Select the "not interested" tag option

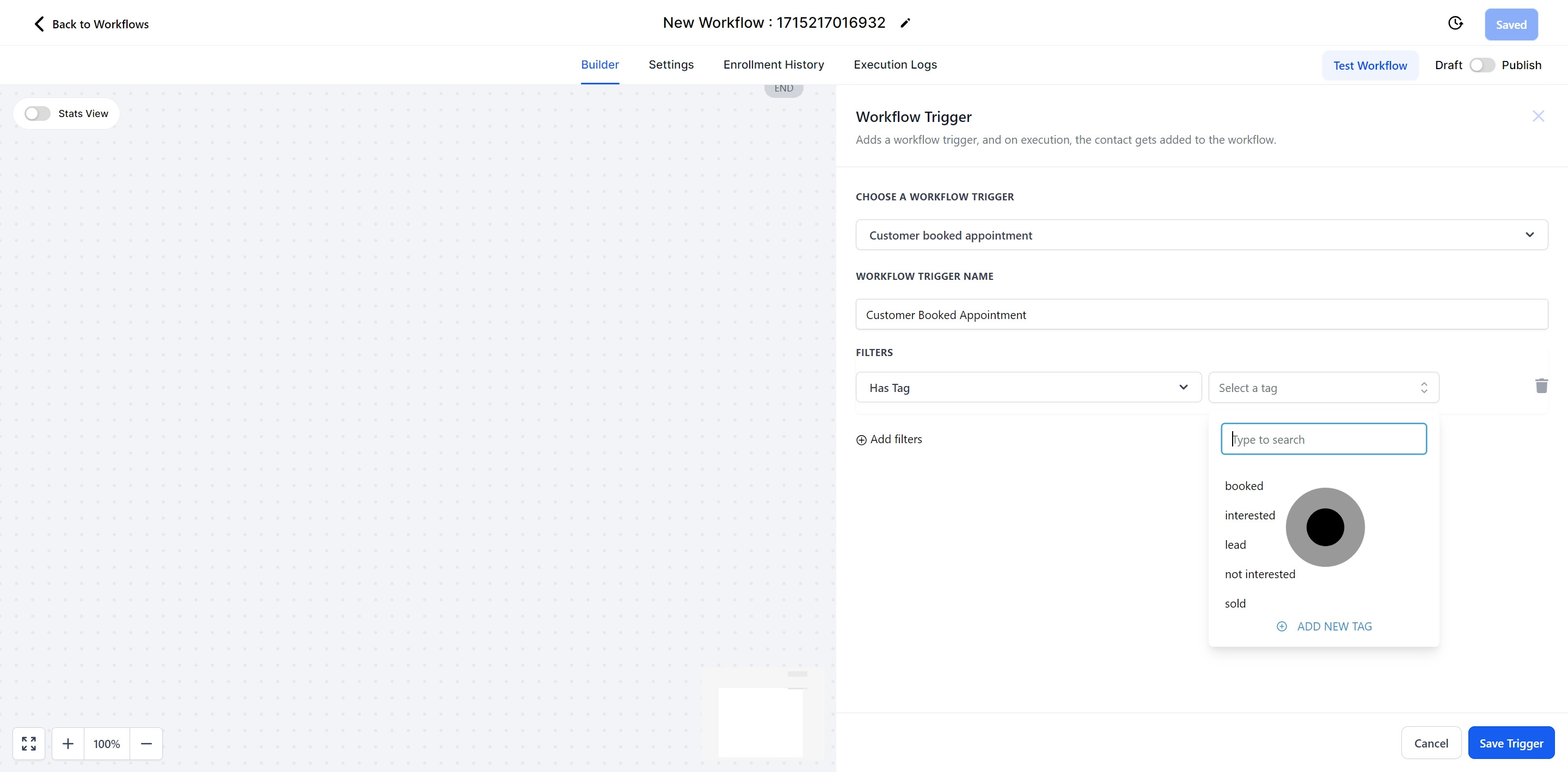click(x=1259, y=574)
